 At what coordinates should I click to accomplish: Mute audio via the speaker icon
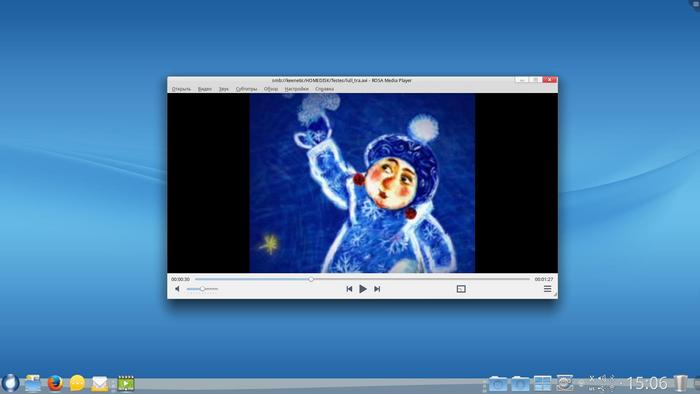pos(177,289)
